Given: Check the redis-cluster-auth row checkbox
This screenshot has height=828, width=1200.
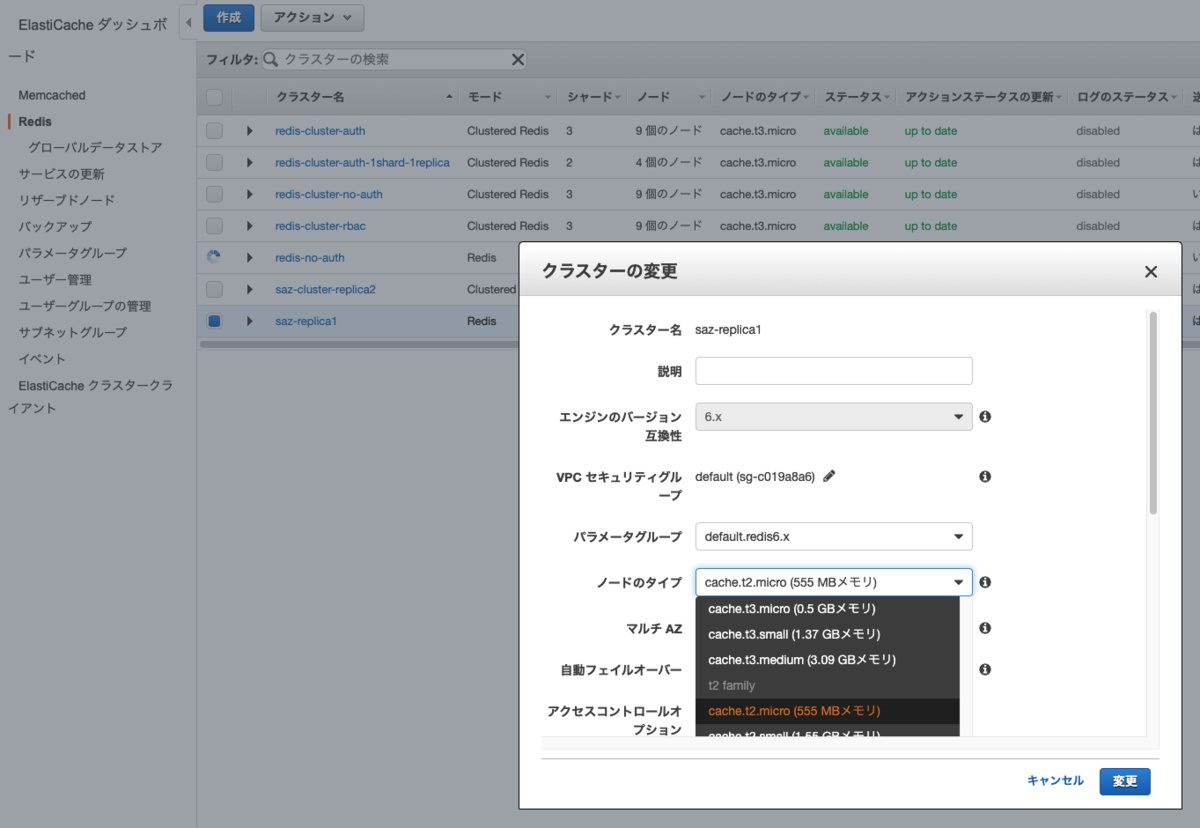Looking at the screenshot, I should click(214, 131).
